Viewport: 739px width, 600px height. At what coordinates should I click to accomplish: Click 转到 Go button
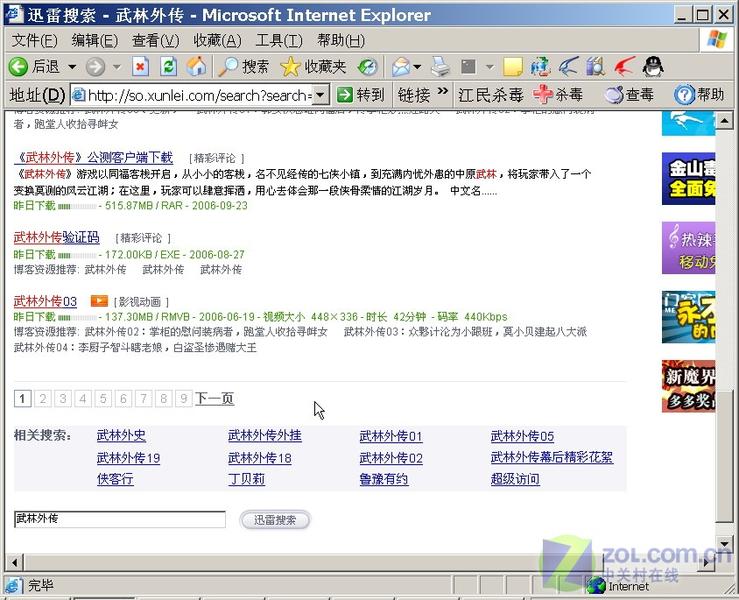(x=361, y=95)
